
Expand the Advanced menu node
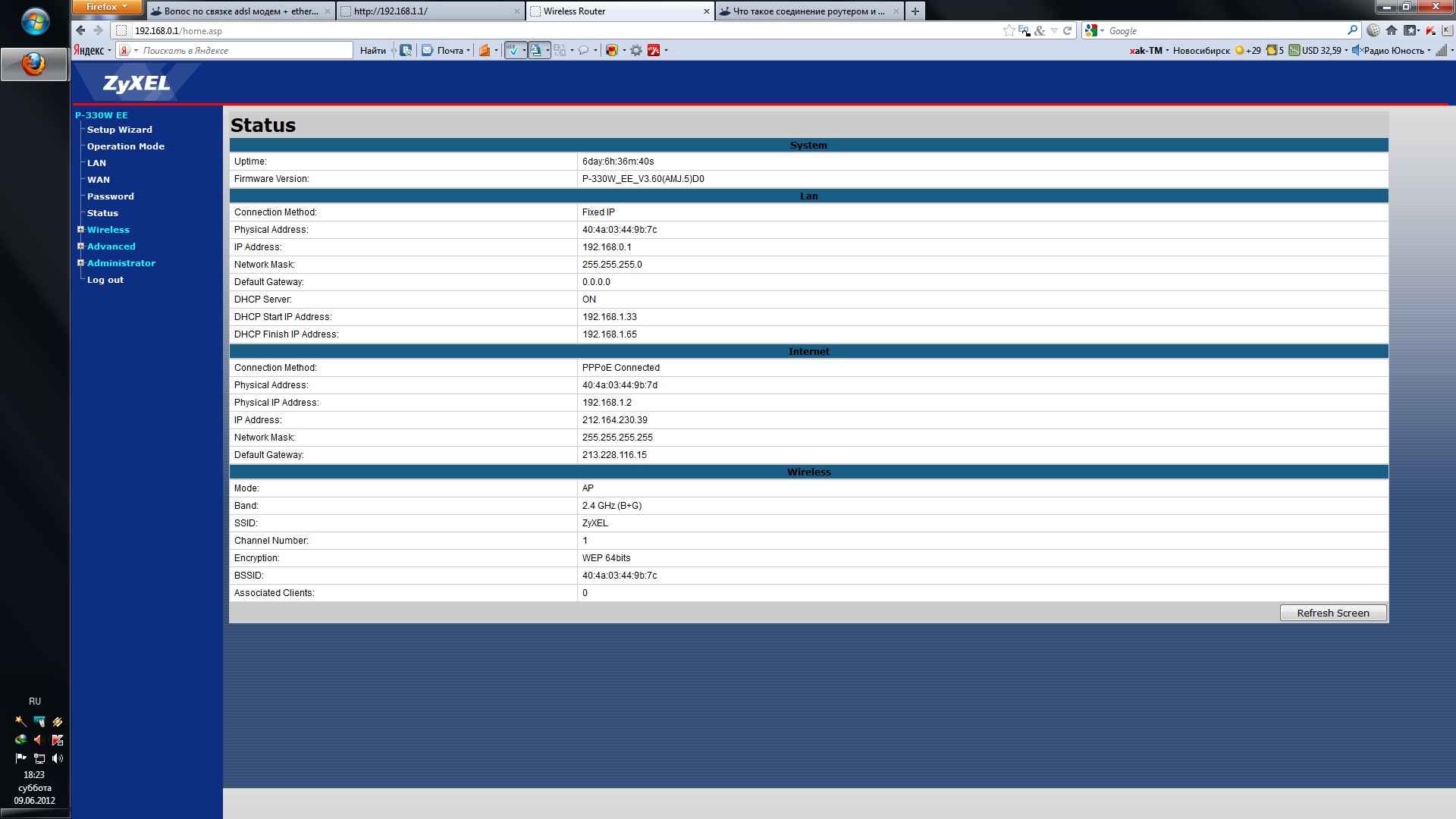pos(80,246)
